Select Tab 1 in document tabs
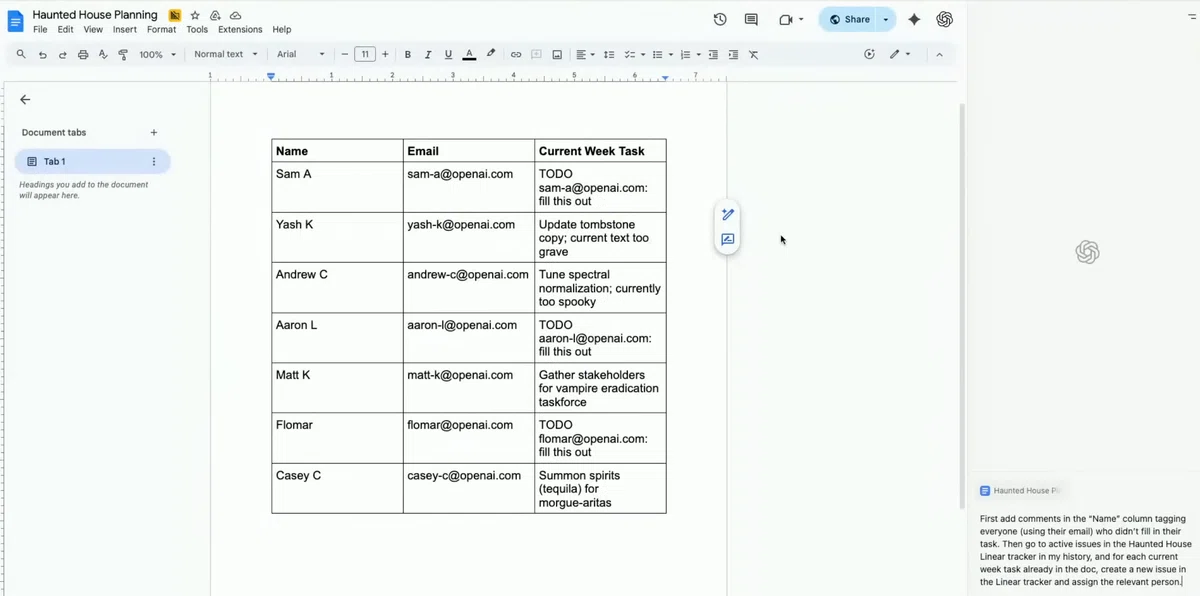Screen dimensions: 1200x596 pyautogui.click(x=92, y=161)
